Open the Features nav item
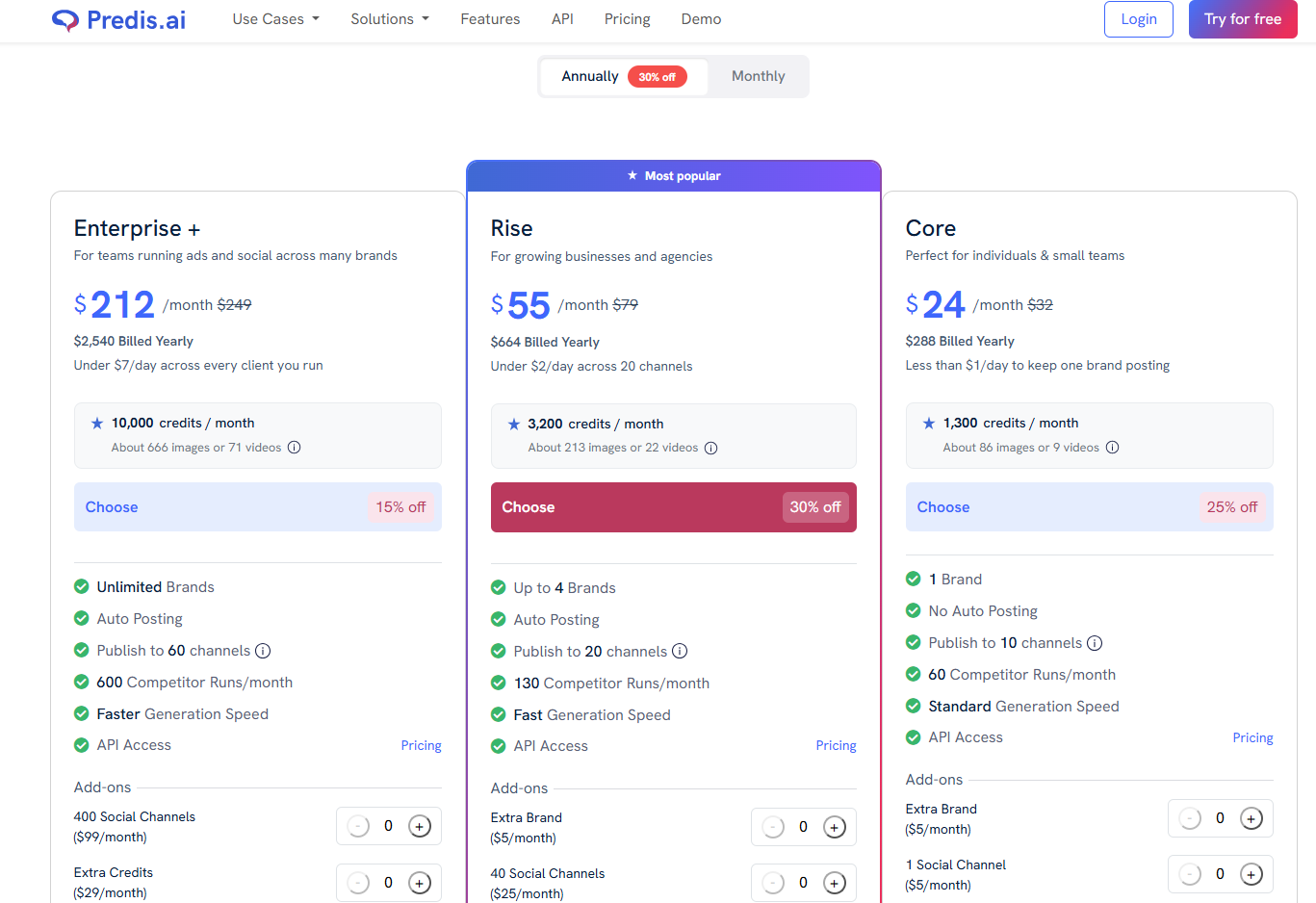The width and height of the screenshot is (1316, 903). click(490, 19)
